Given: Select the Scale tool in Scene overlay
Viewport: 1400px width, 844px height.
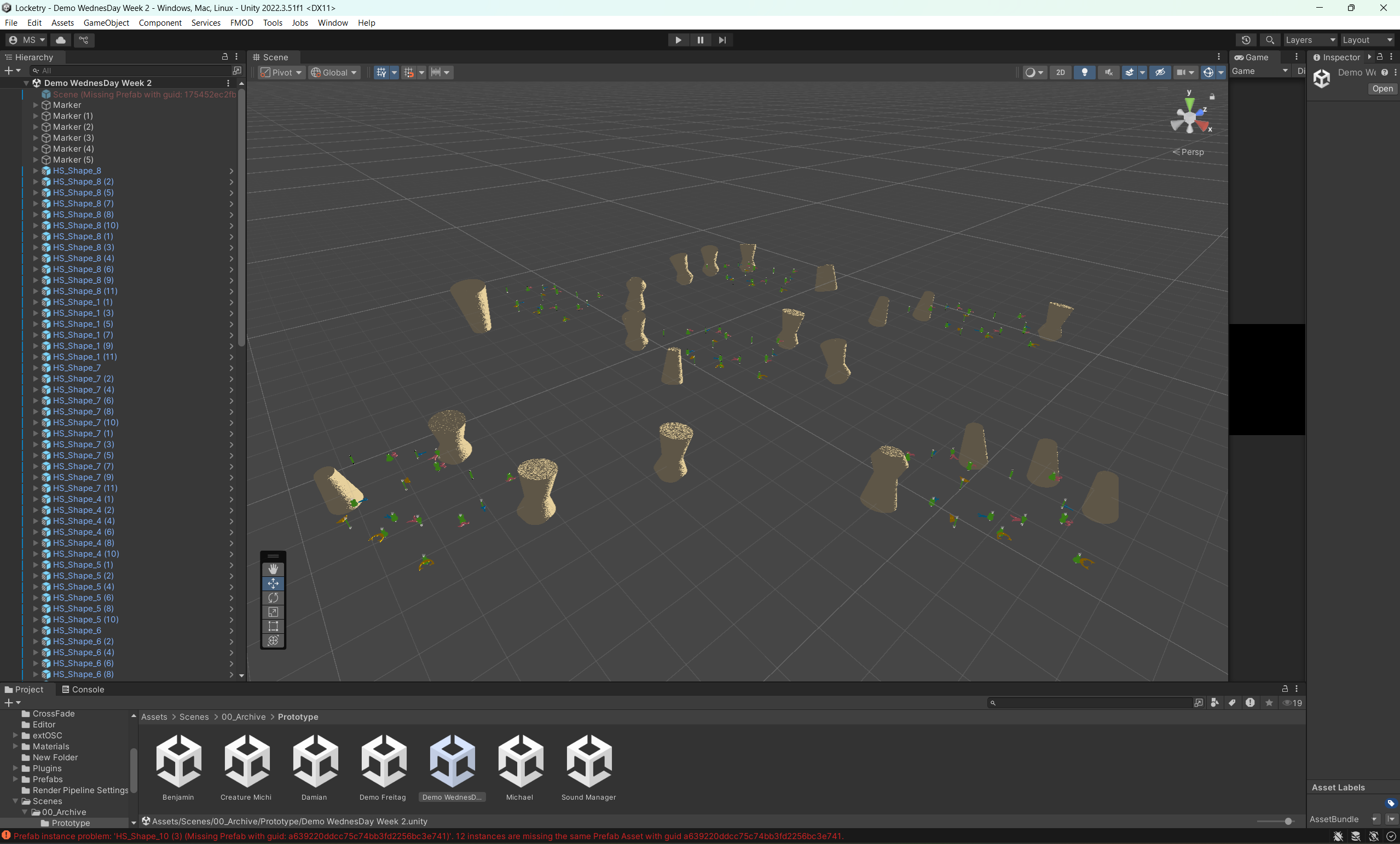Looking at the screenshot, I should coord(273,612).
